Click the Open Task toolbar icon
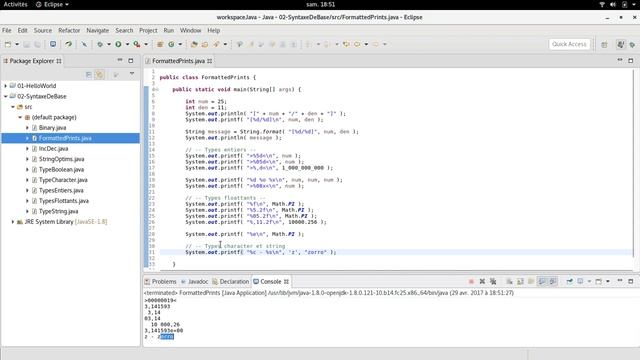This screenshot has width=640, height=360. tap(205, 44)
